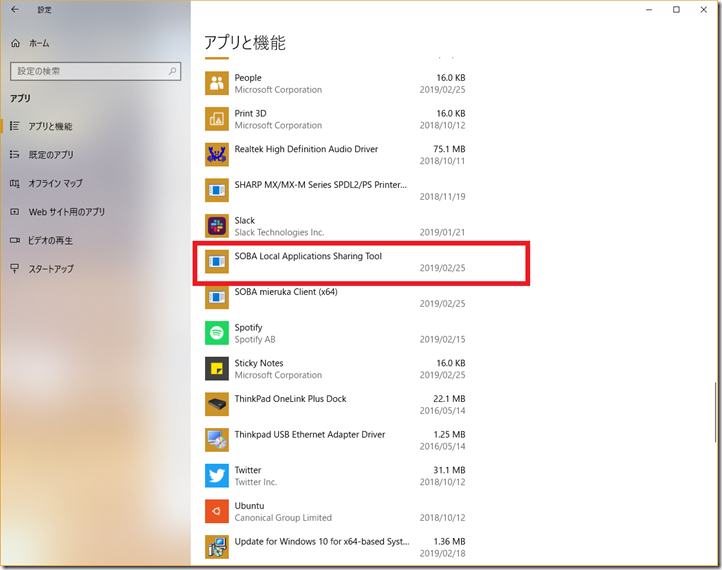Select Thinkpad USB Ethernet Adapter Driver icon

(x=216, y=440)
